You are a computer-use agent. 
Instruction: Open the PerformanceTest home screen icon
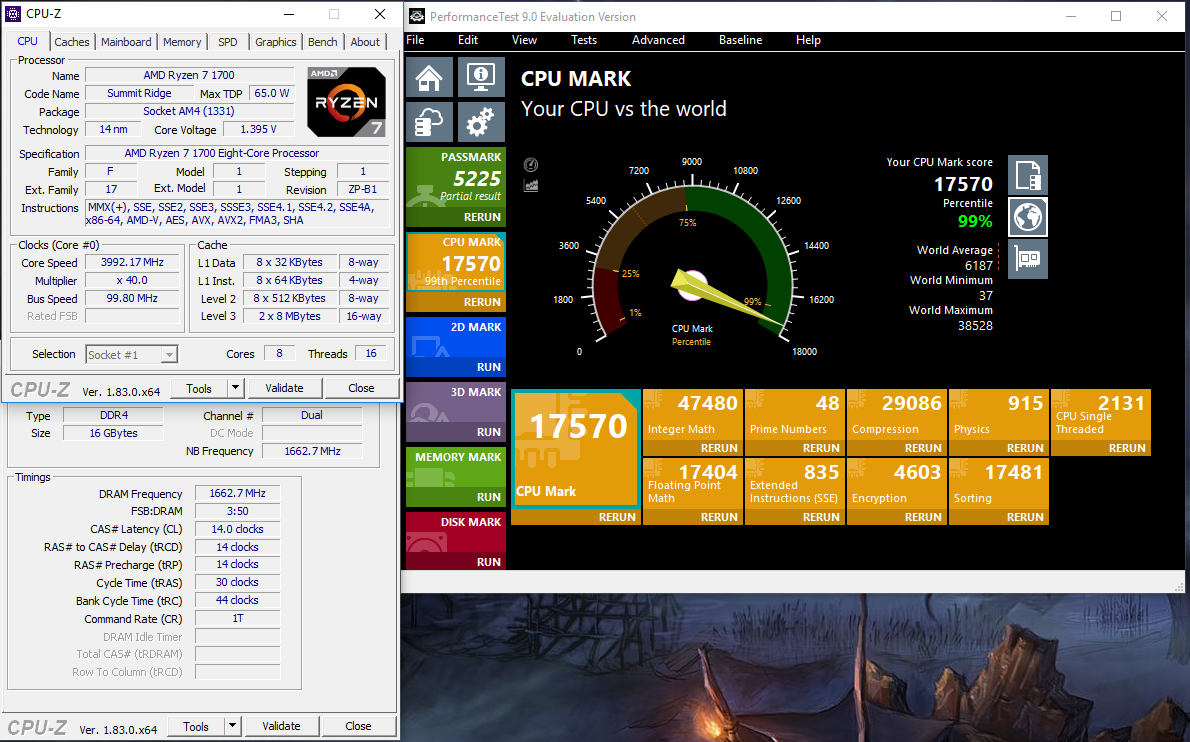tap(430, 77)
